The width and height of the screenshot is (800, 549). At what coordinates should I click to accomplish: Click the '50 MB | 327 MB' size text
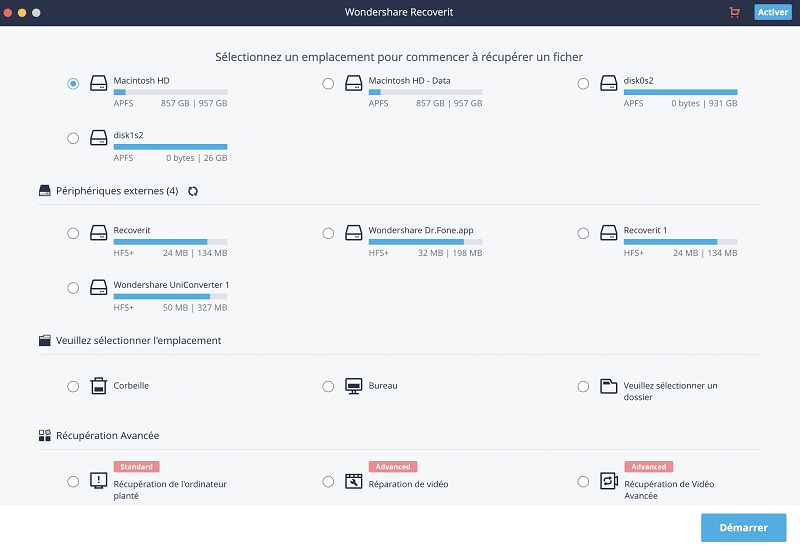pos(195,308)
